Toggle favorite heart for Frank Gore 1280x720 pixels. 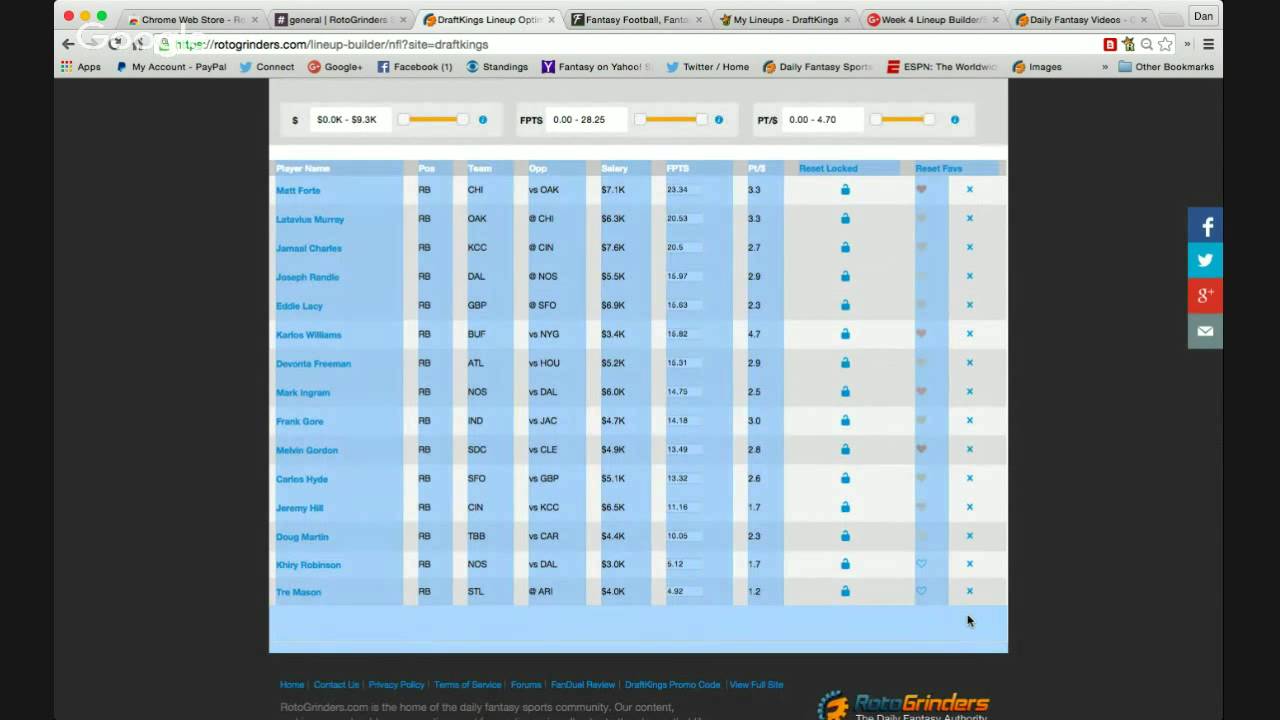click(x=921, y=420)
